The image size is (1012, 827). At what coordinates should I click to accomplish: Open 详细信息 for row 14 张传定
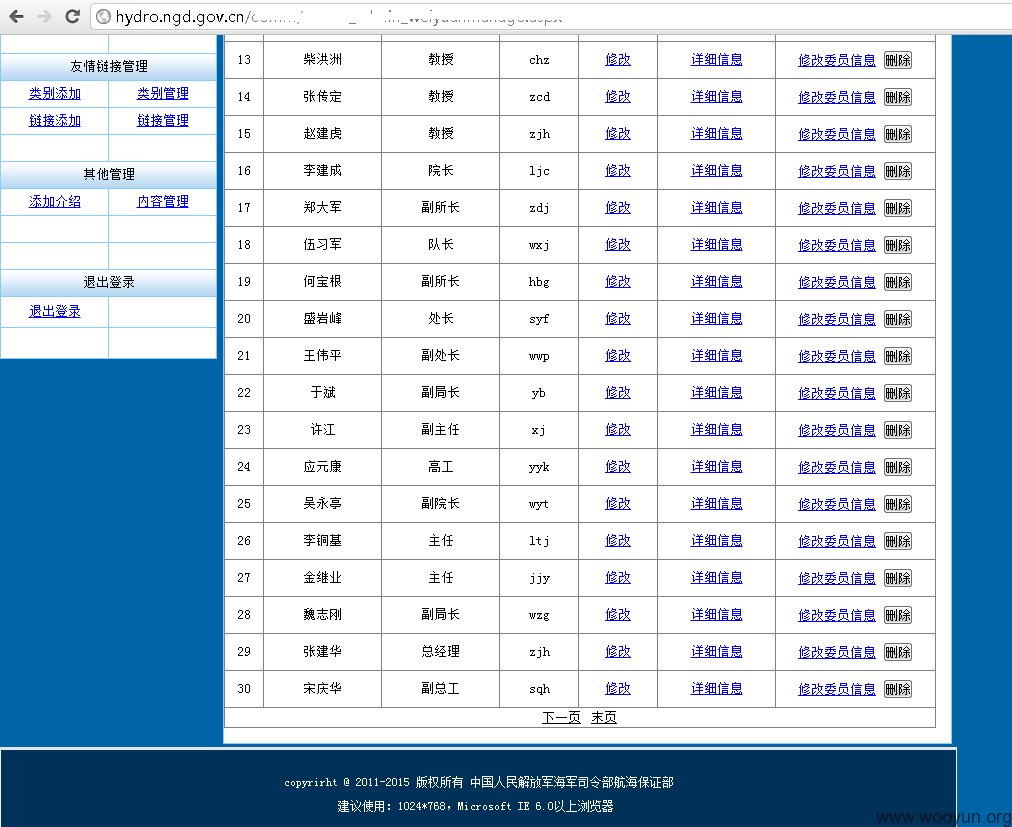716,96
